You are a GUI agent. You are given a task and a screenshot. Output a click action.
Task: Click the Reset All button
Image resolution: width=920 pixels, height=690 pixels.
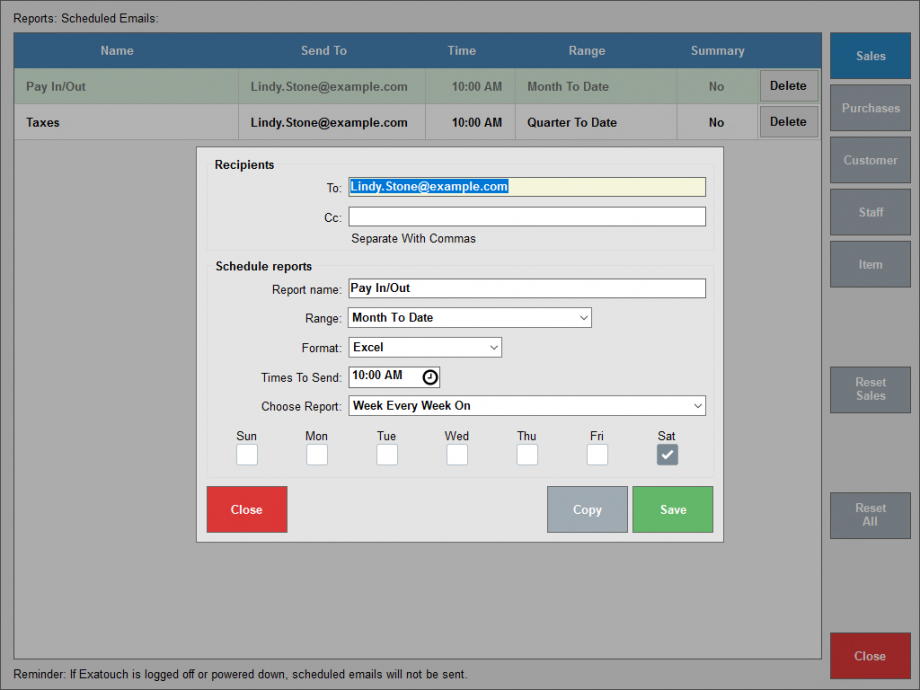click(x=870, y=516)
